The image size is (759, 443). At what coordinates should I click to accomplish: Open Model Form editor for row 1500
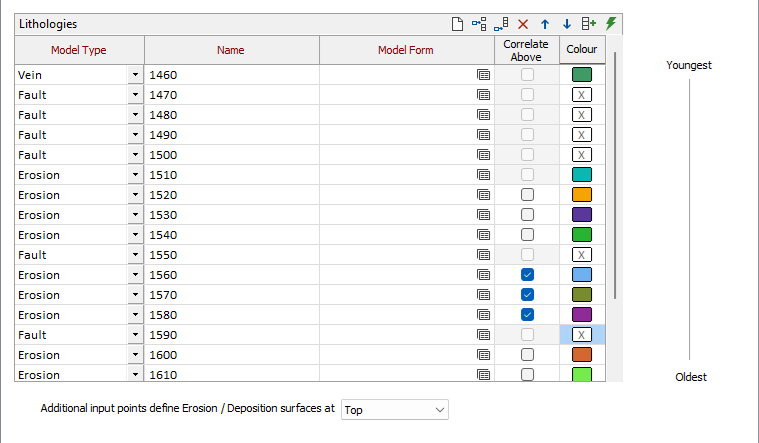(483, 155)
